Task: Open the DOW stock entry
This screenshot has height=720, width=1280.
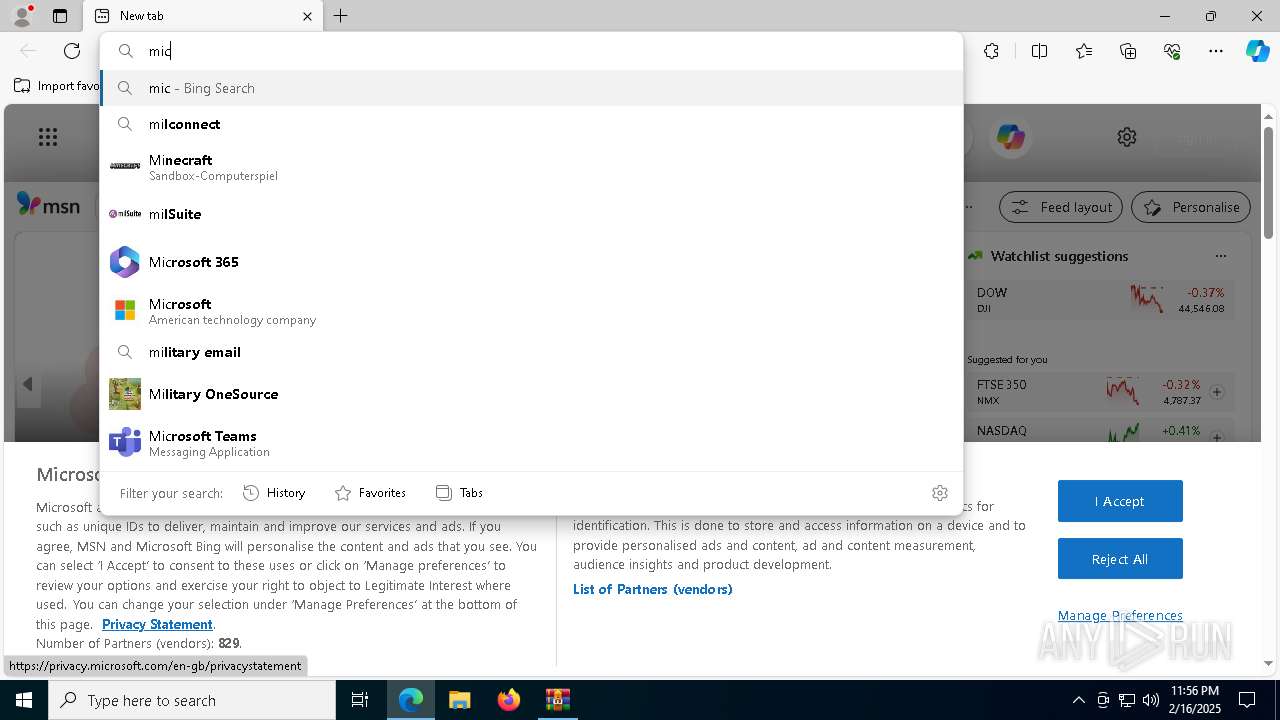Action: click(1100, 299)
